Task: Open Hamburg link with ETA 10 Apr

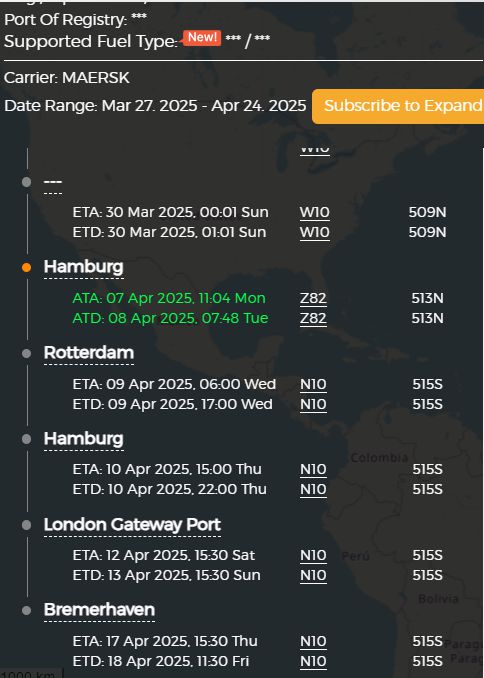Action: click(83, 438)
